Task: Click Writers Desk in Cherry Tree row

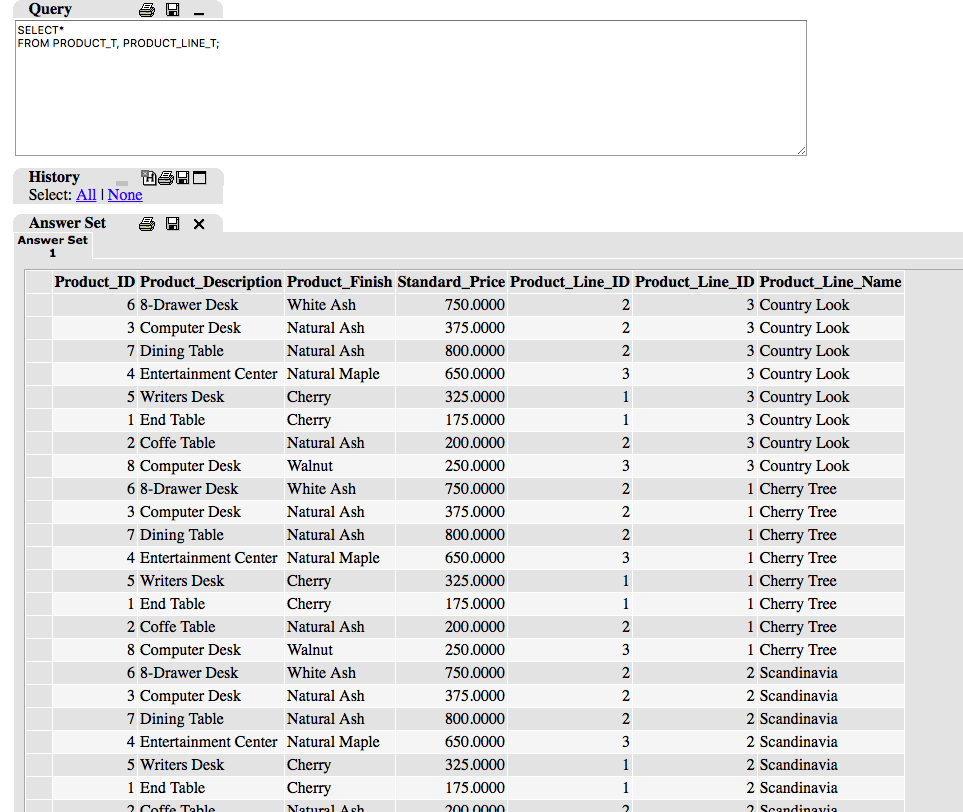Action: pos(182,581)
